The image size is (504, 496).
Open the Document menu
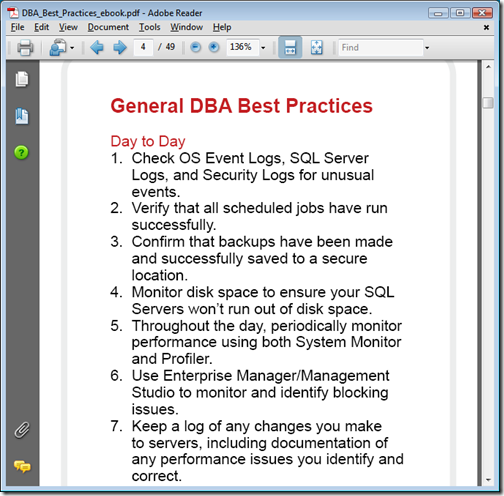pyautogui.click(x=108, y=27)
